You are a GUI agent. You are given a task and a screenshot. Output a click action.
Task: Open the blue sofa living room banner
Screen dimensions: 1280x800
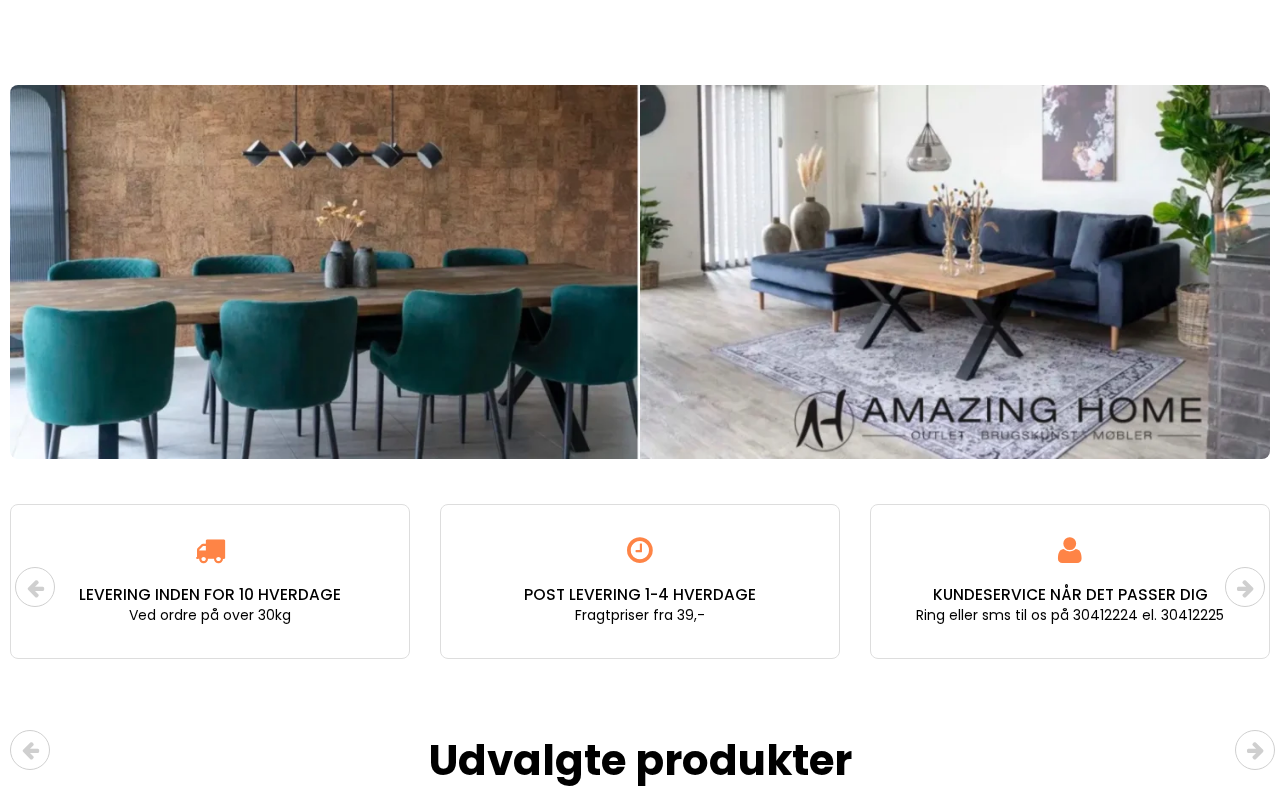coord(955,272)
